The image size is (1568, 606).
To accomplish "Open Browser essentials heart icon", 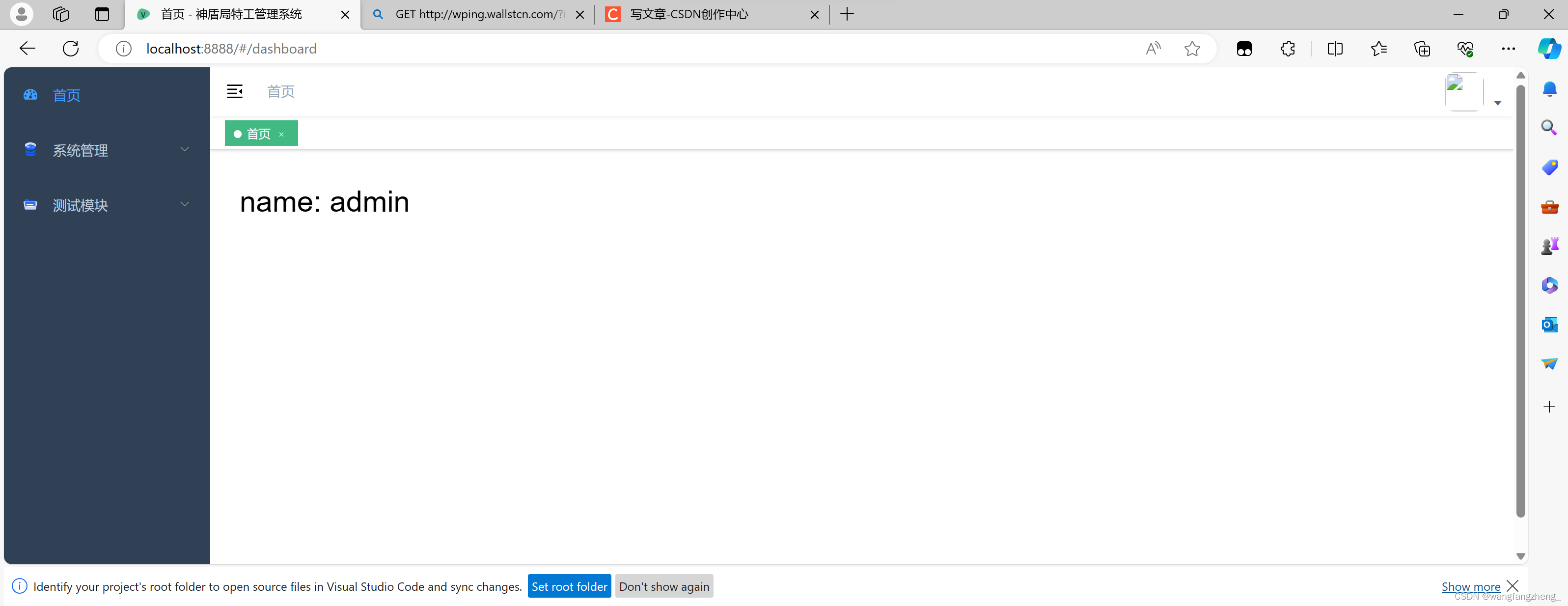I will [1465, 49].
